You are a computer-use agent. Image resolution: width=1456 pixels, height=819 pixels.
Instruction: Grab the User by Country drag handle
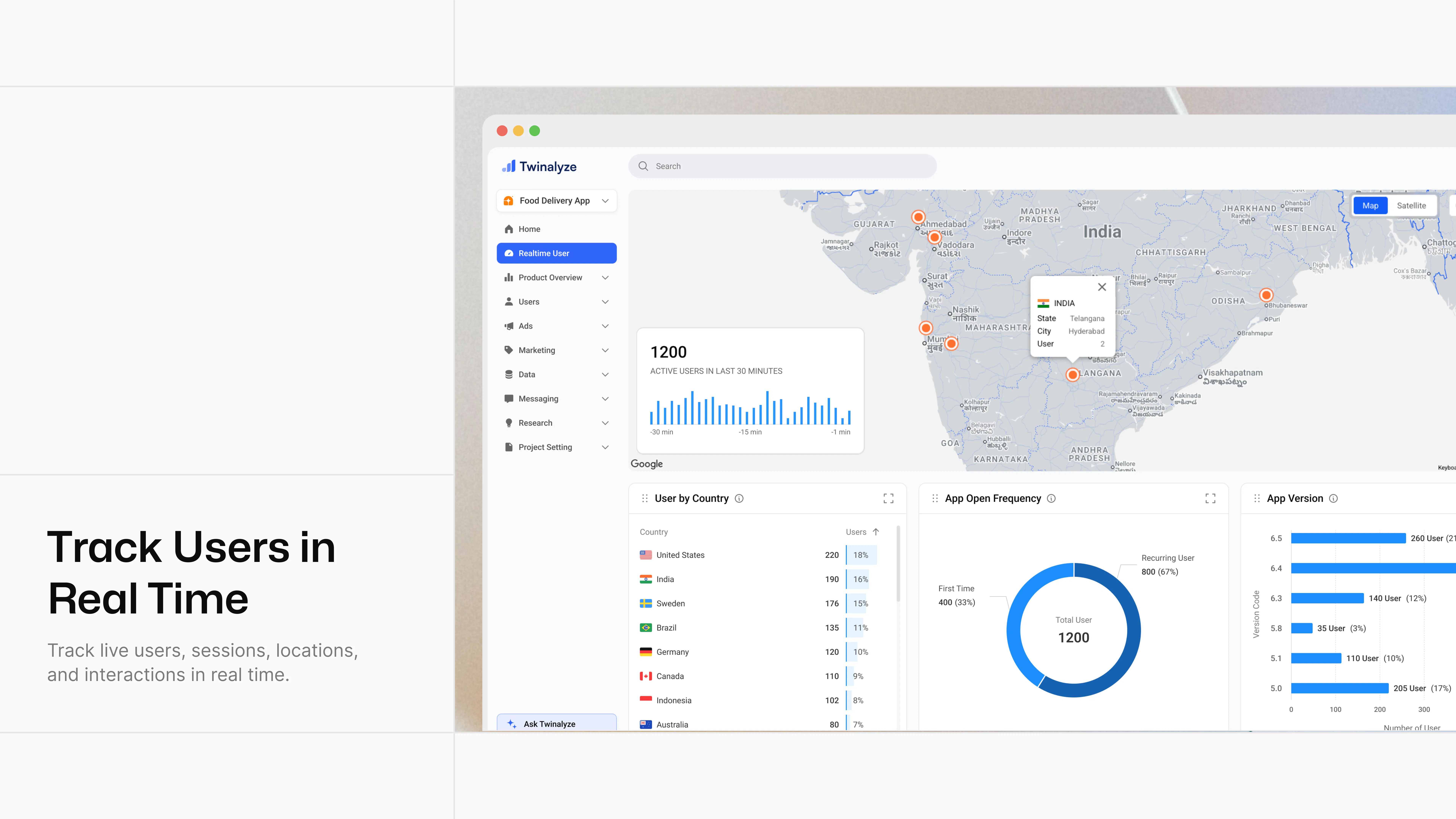[x=645, y=499]
